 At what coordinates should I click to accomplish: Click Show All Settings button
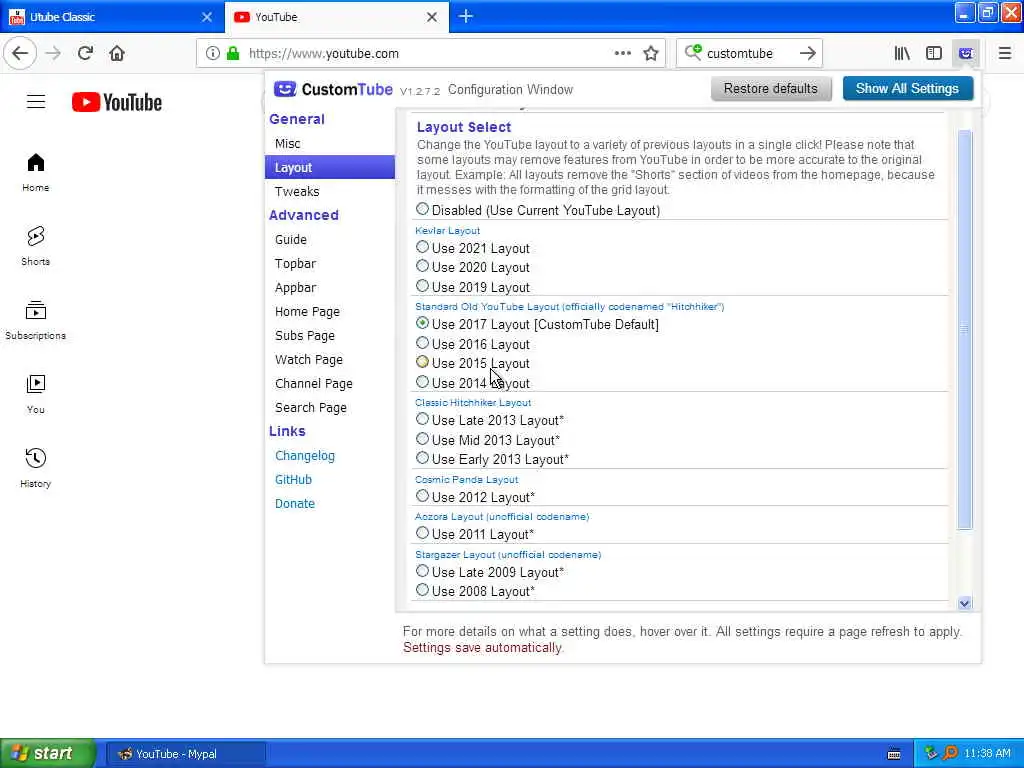tap(907, 88)
